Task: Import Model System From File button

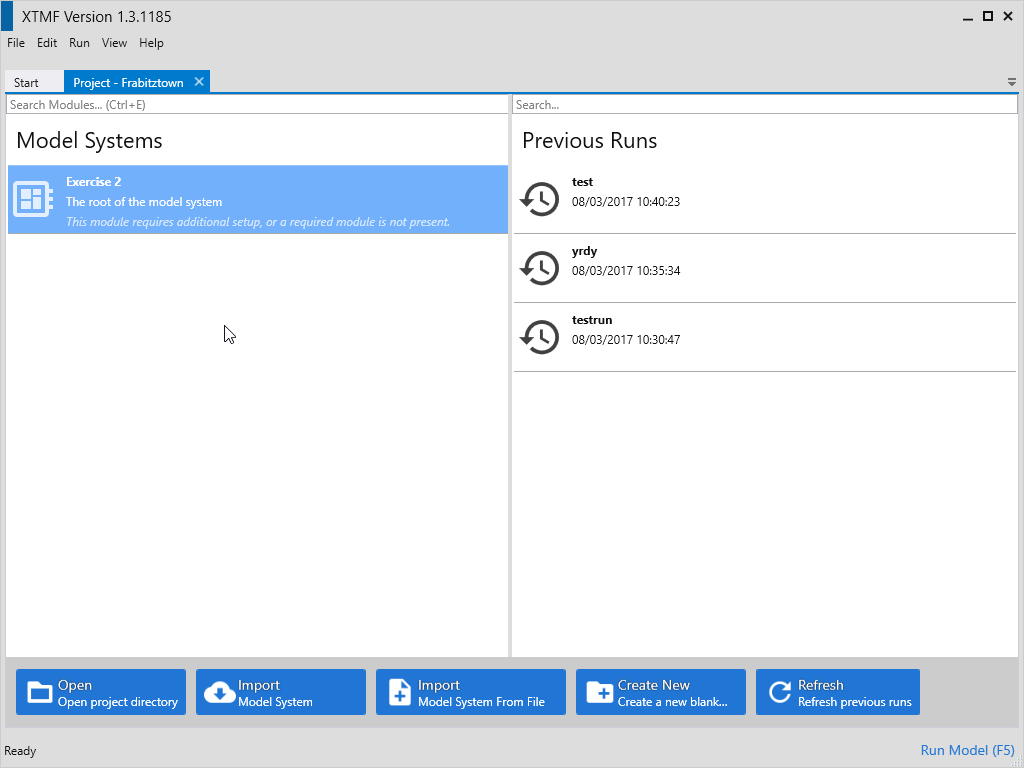Action: (x=471, y=692)
